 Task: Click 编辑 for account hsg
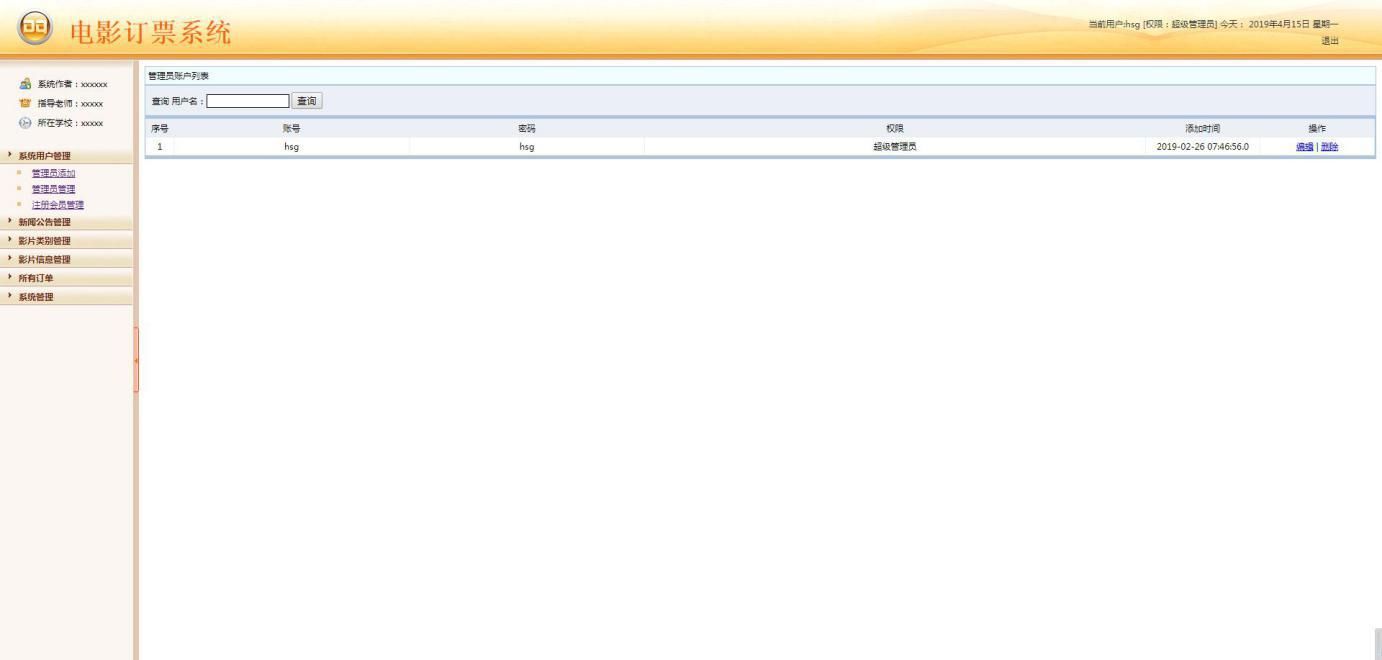tap(1304, 147)
